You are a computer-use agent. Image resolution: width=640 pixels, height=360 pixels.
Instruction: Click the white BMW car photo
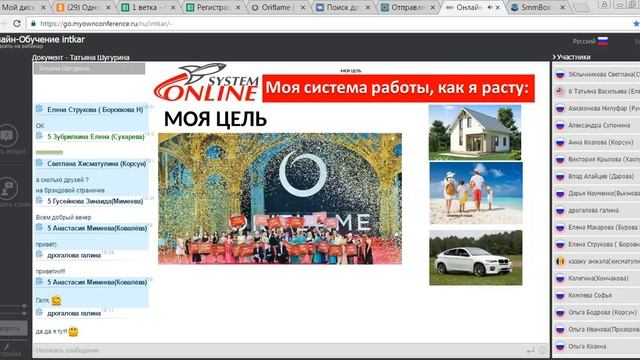pyautogui.click(x=476, y=258)
